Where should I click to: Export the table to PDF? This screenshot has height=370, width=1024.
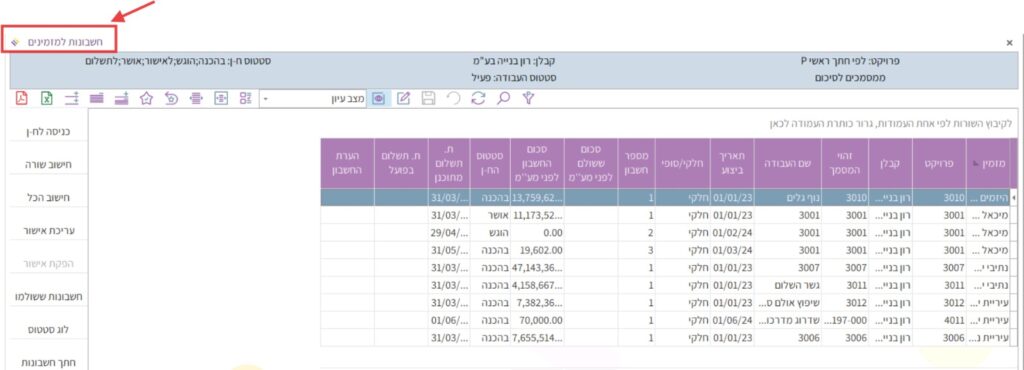coord(22,99)
